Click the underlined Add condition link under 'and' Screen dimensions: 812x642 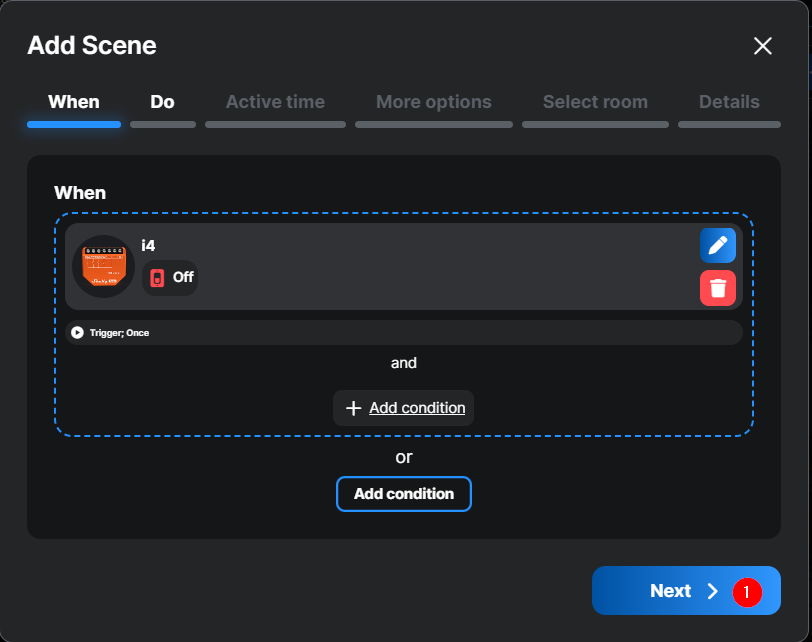(x=417, y=408)
